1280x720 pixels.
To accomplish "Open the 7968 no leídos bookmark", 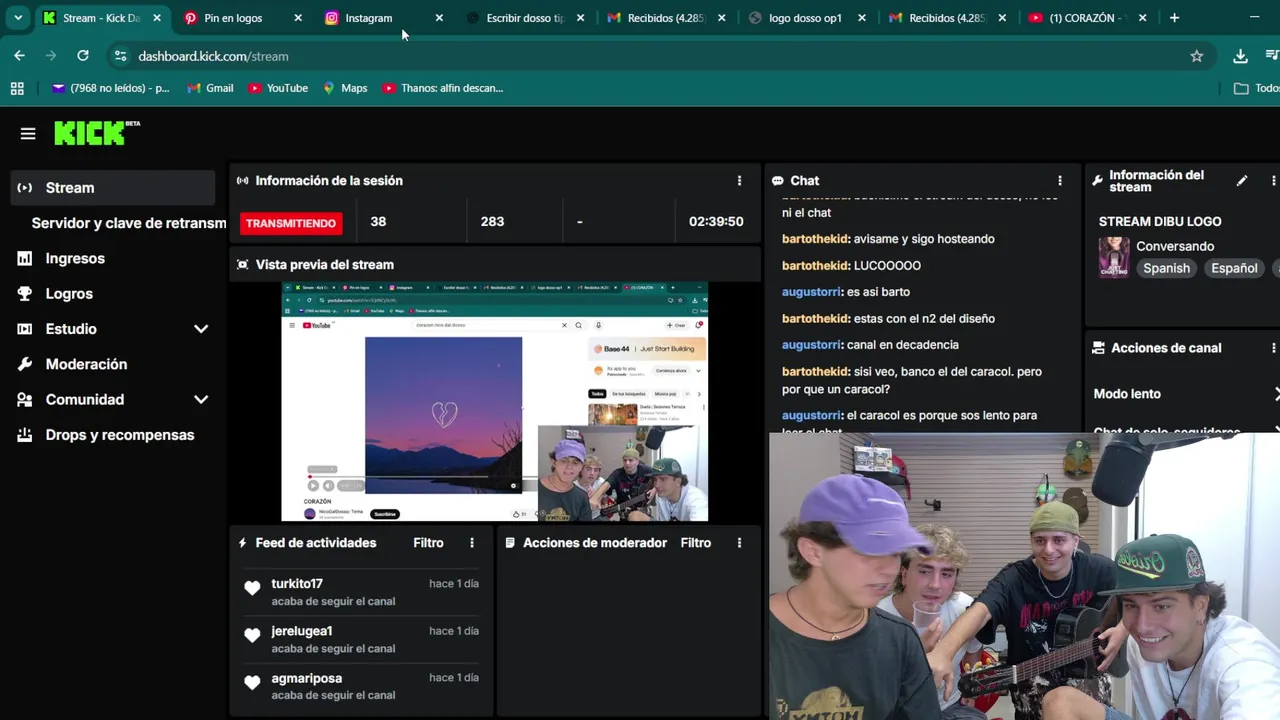I will pos(111,88).
